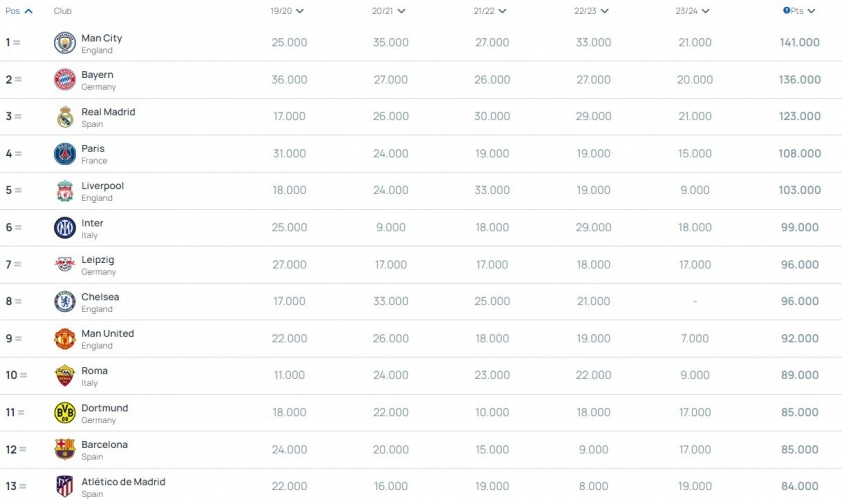Click the Paris club crest
842x499 pixels.
pyautogui.click(x=65, y=154)
